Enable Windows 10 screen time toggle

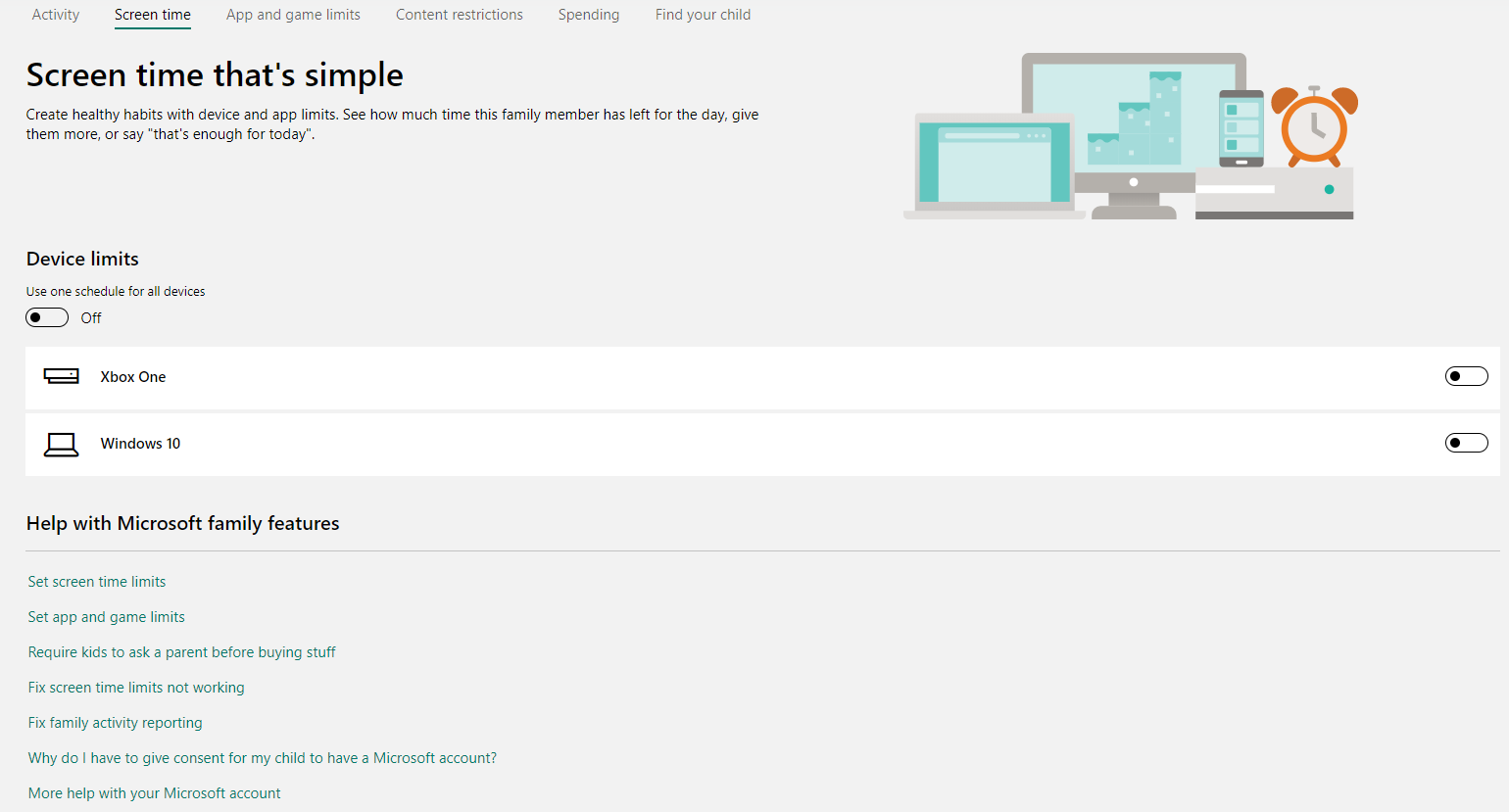[x=1466, y=443]
